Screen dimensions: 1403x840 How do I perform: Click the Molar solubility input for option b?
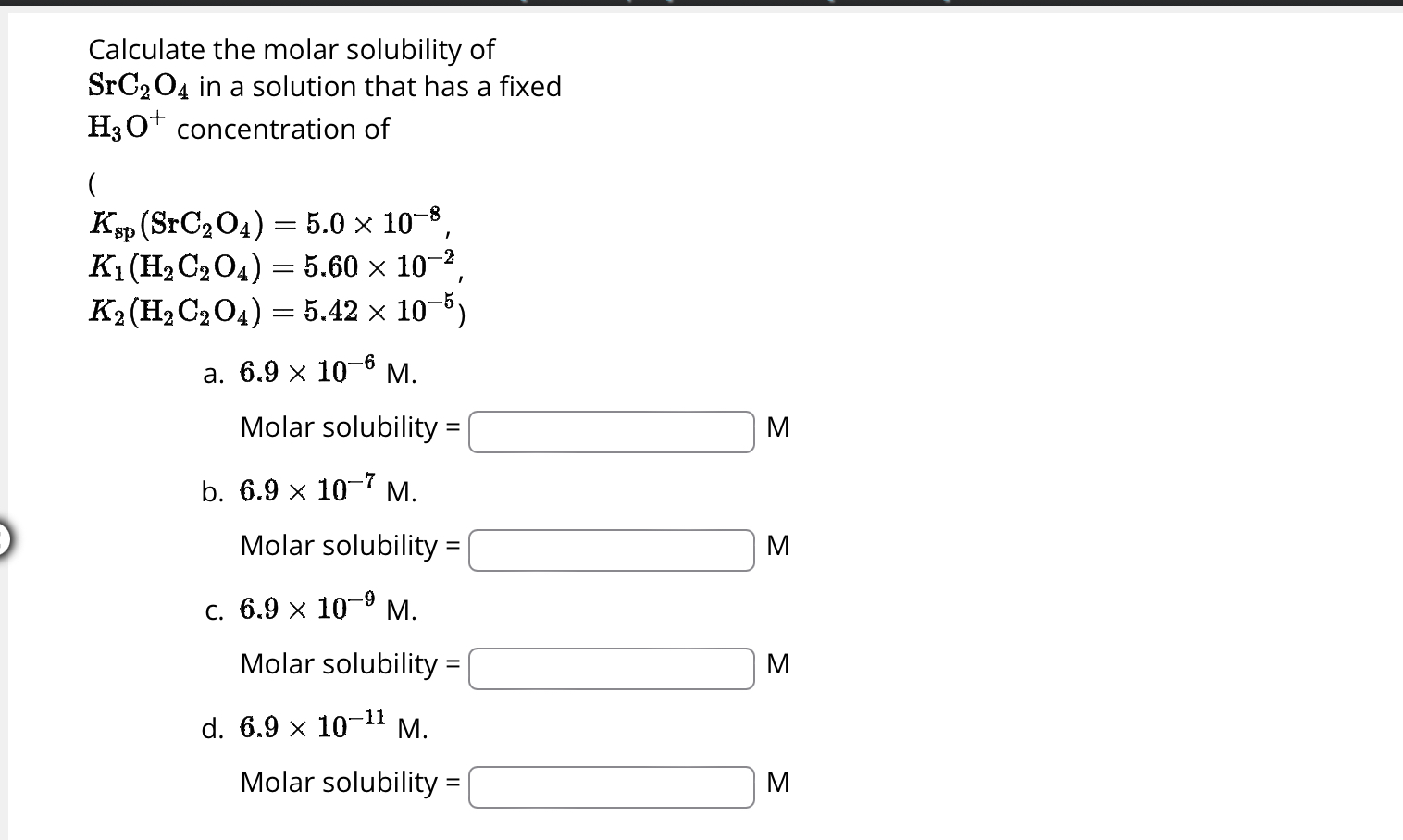pos(611,550)
